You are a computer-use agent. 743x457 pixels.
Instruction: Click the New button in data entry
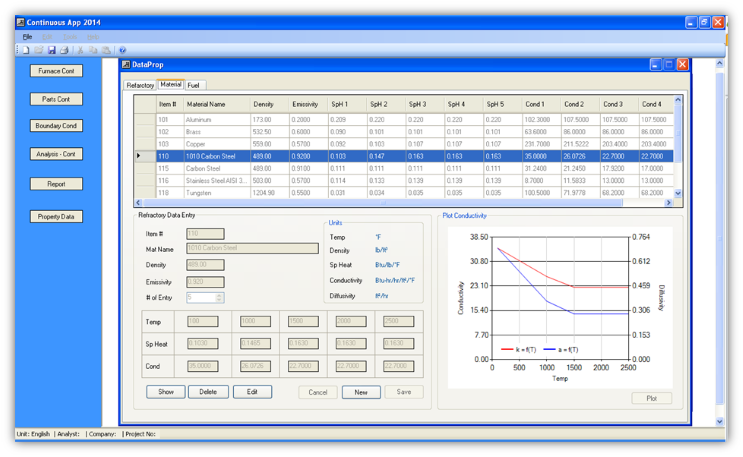[x=361, y=393]
